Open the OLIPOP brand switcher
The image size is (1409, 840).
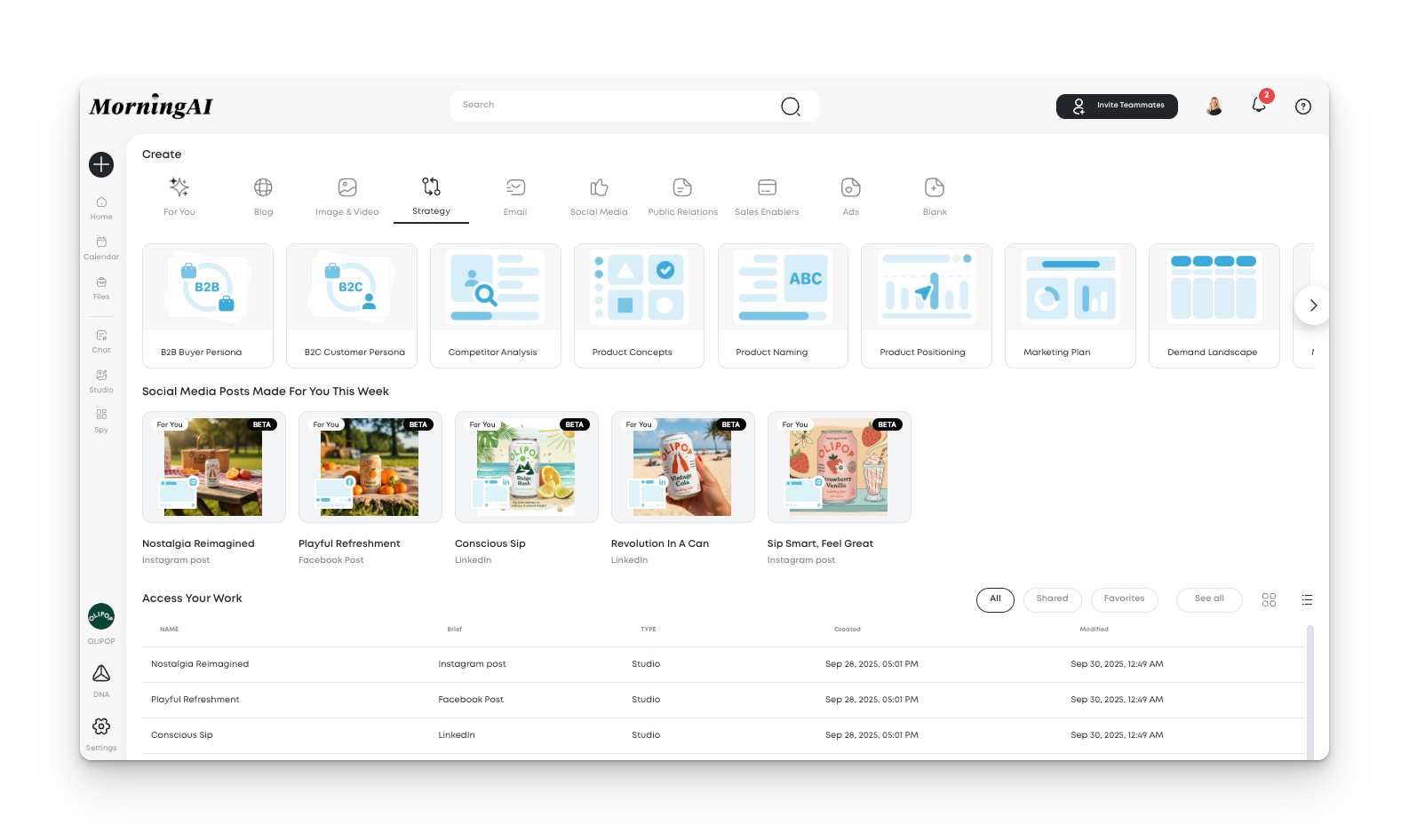pyautogui.click(x=101, y=622)
